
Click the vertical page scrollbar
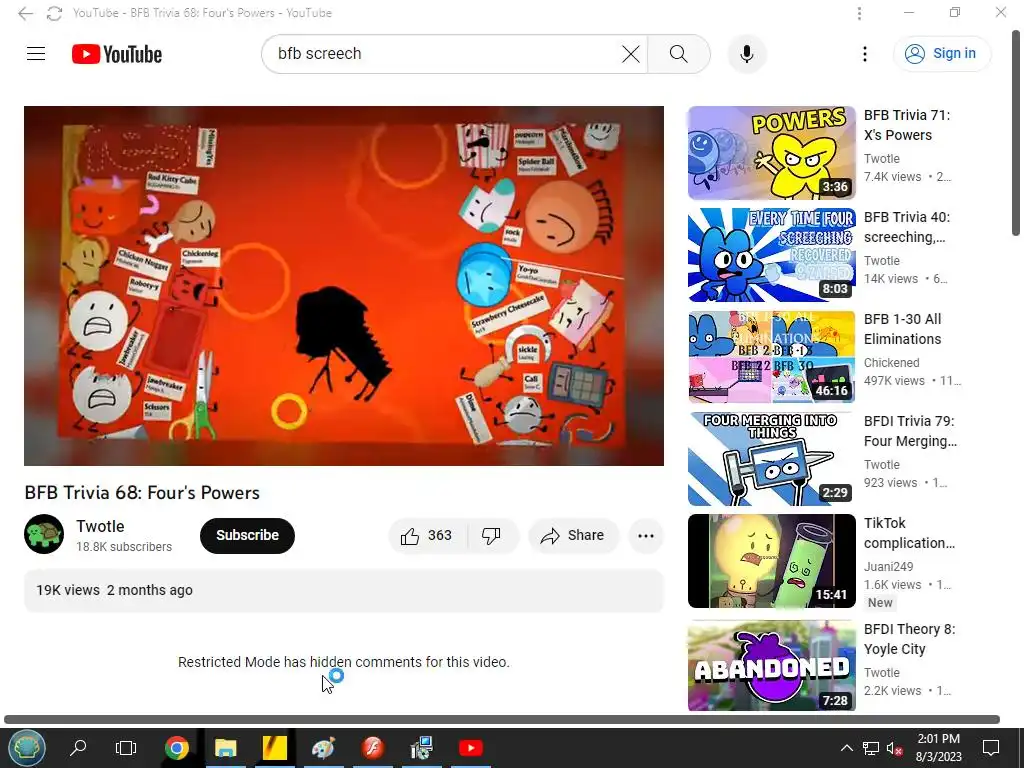click(1016, 134)
